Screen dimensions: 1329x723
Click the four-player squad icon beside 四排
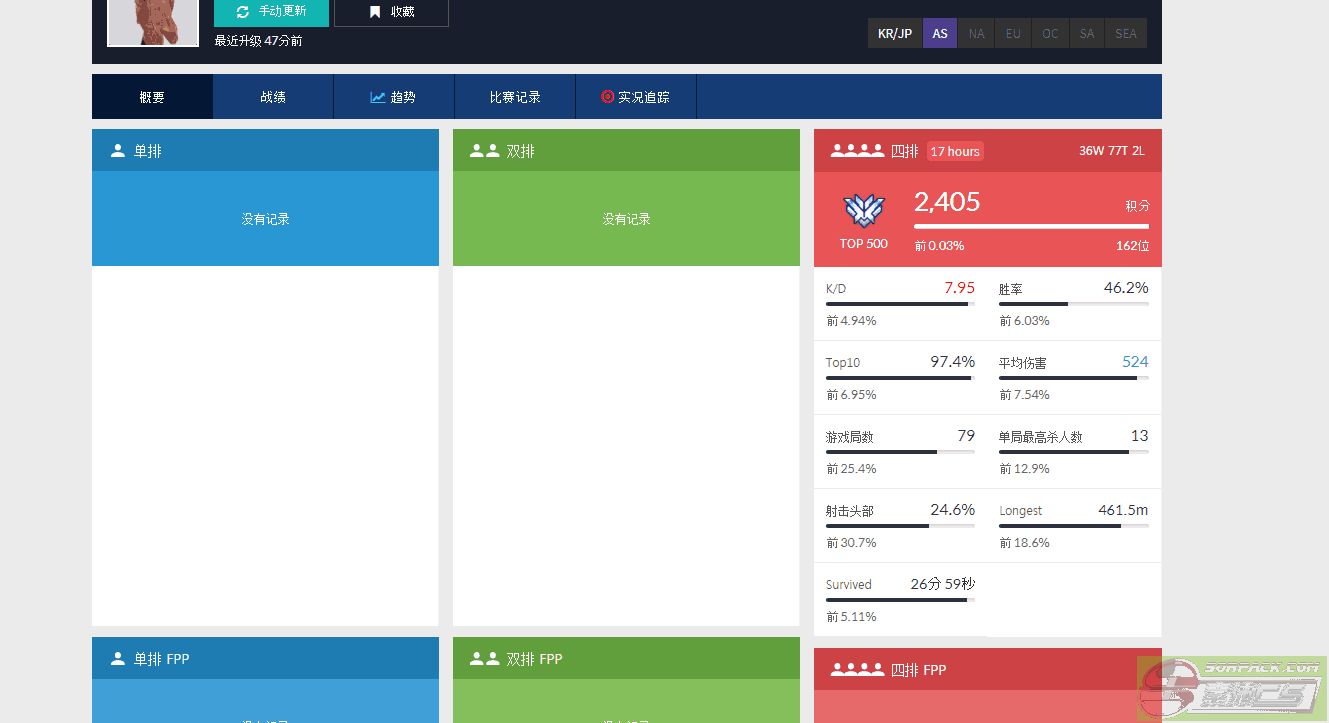(x=857, y=151)
